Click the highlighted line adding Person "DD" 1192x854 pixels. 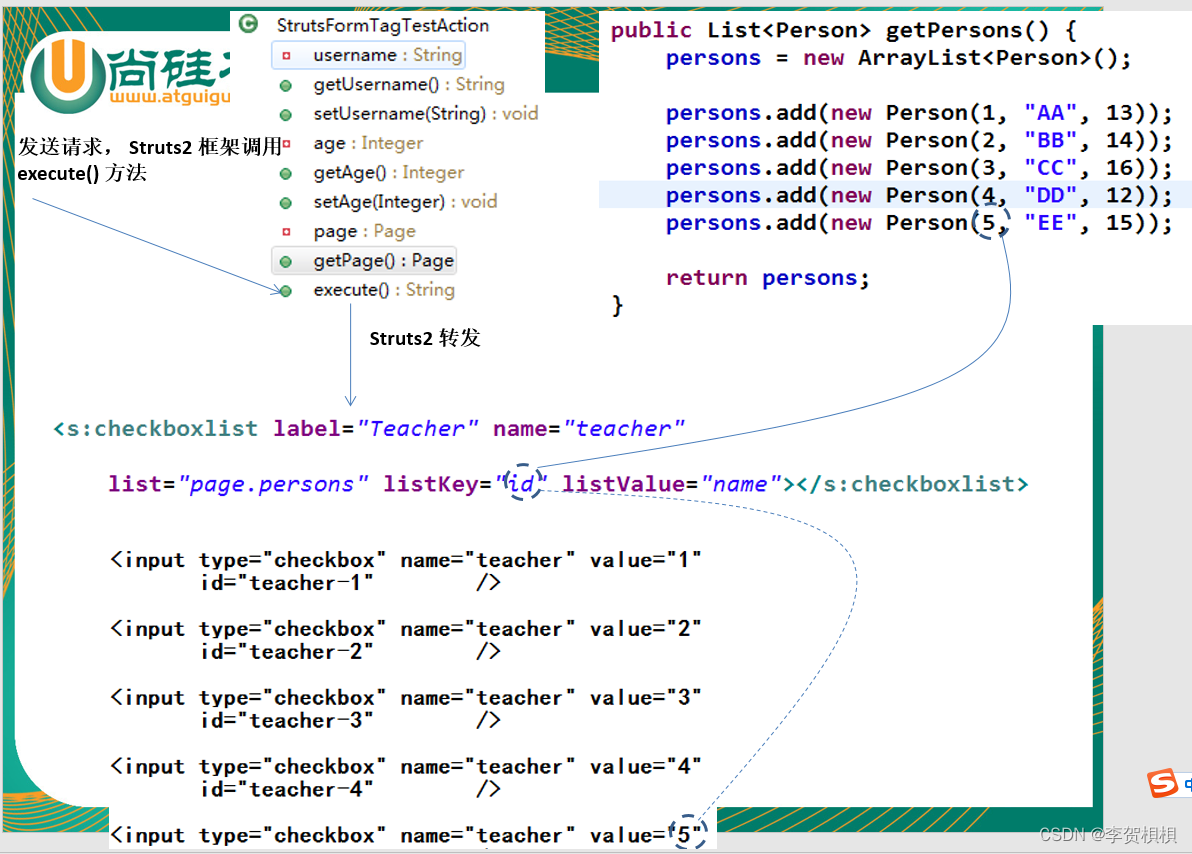point(919,195)
